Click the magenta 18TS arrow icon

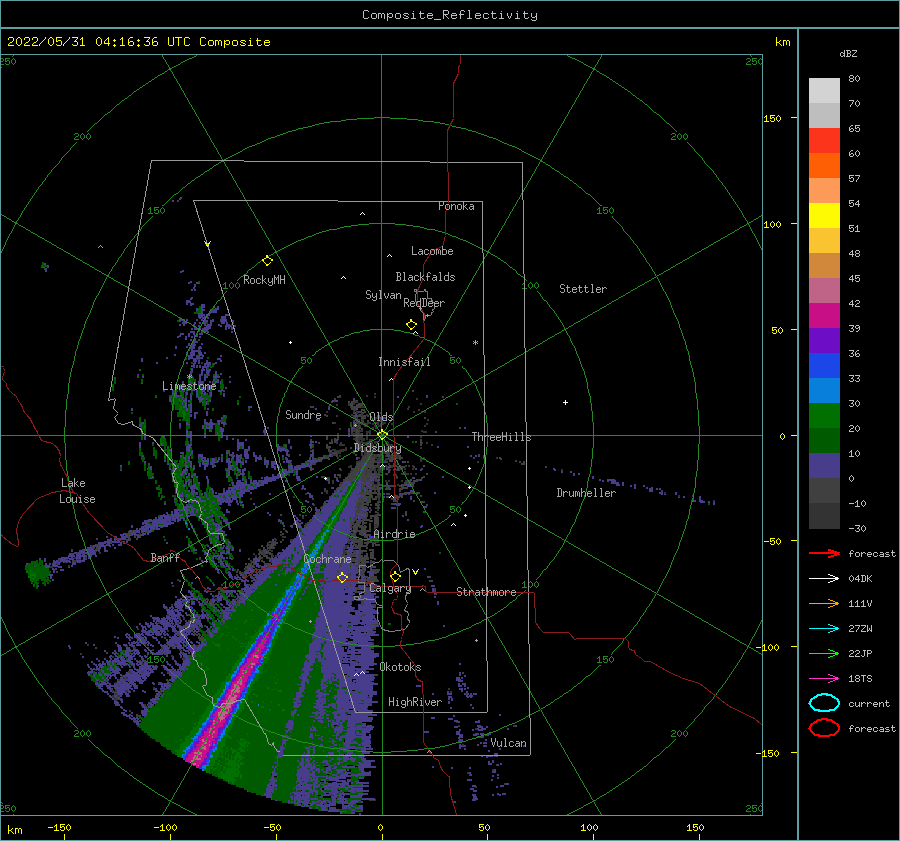(824, 679)
